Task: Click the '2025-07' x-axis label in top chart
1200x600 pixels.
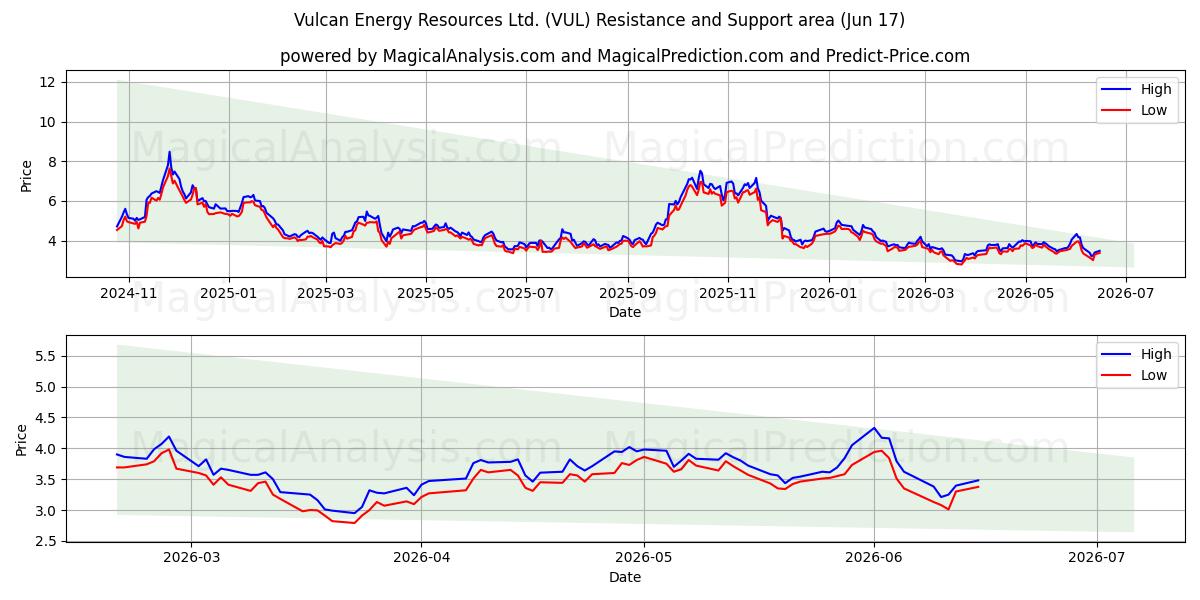Action: pyautogui.click(x=525, y=294)
